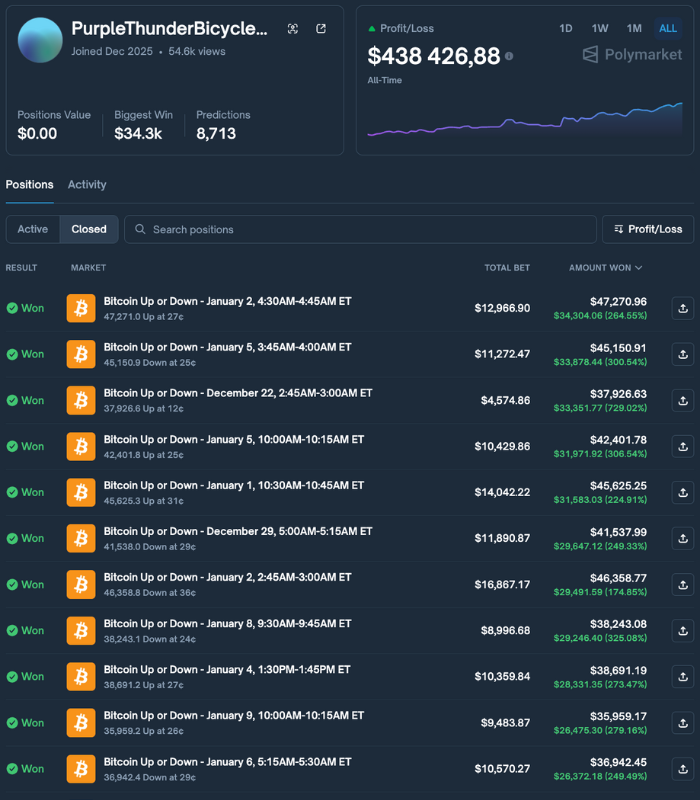Click Bitcoin icon for December 29 market
Viewport: 700px width, 800px height.
point(81,538)
